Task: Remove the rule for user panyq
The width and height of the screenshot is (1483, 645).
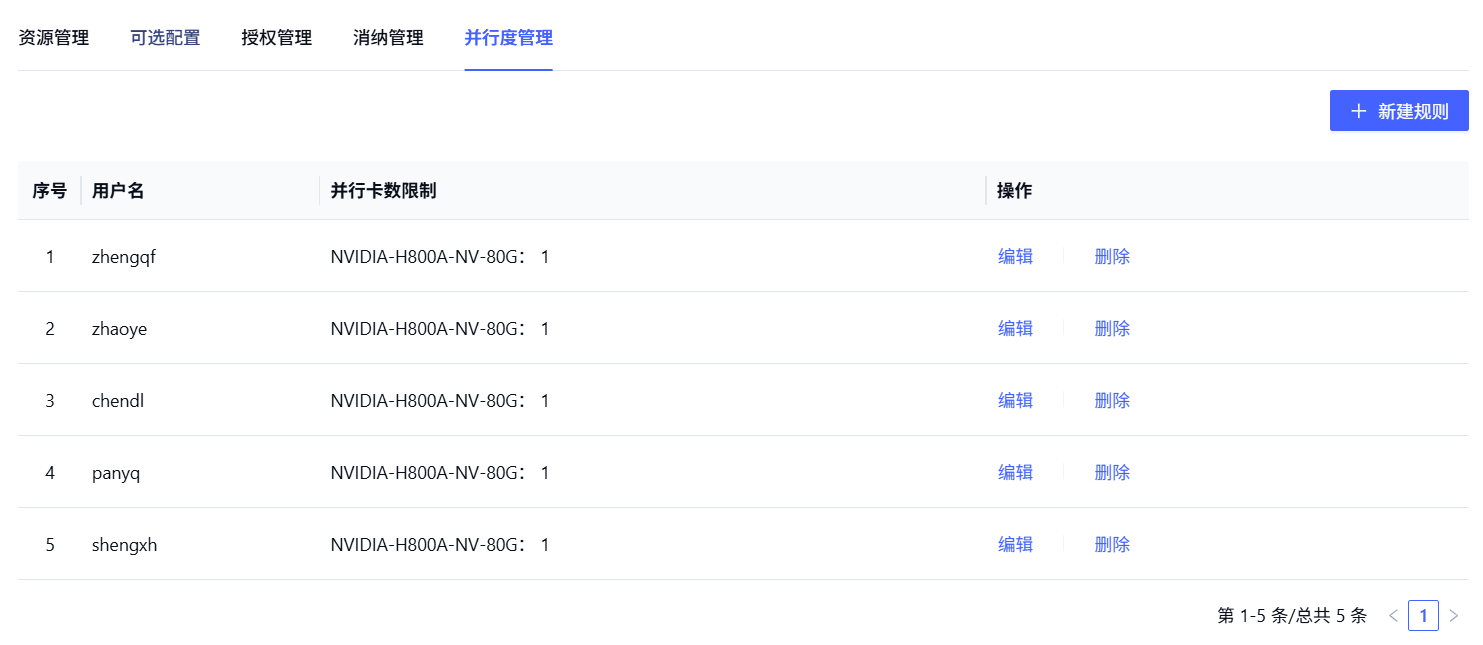Action: coord(1112,472)
